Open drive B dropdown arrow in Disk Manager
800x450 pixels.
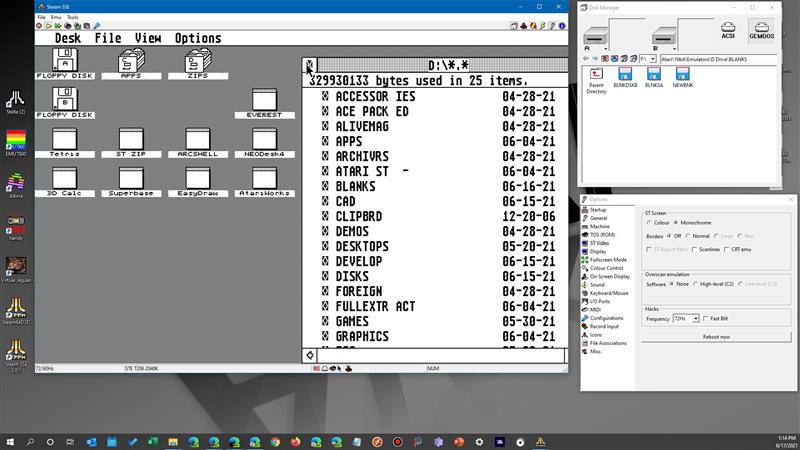674,49
